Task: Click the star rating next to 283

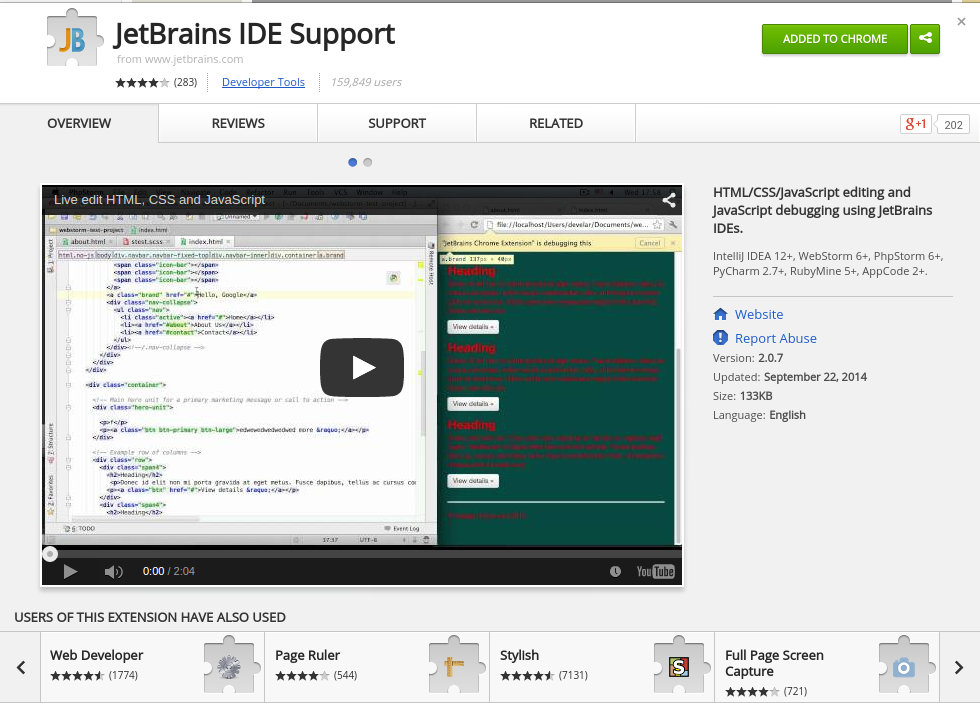Action: click(142, 82)
